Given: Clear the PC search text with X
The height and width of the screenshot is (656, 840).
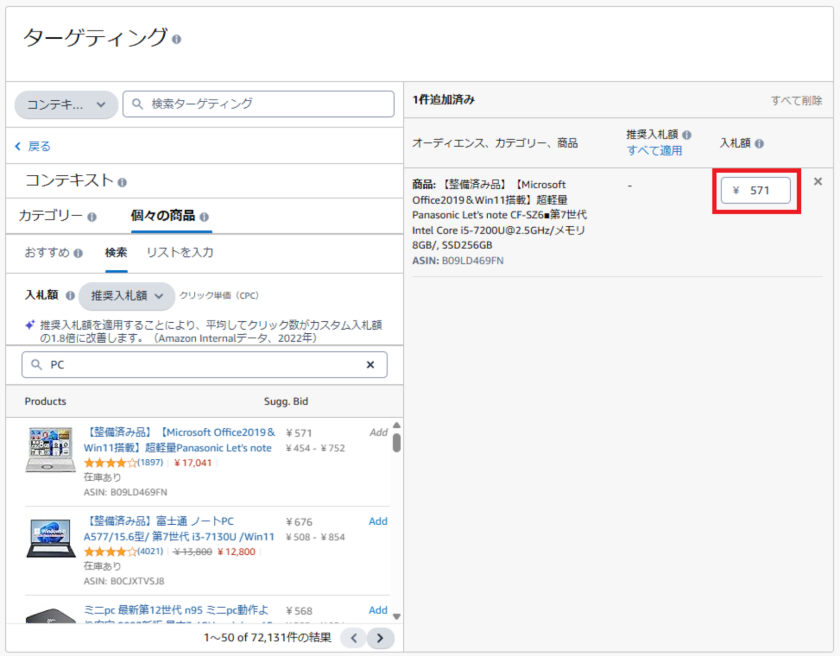Looking at the screenshot, I should pos(370,365).
